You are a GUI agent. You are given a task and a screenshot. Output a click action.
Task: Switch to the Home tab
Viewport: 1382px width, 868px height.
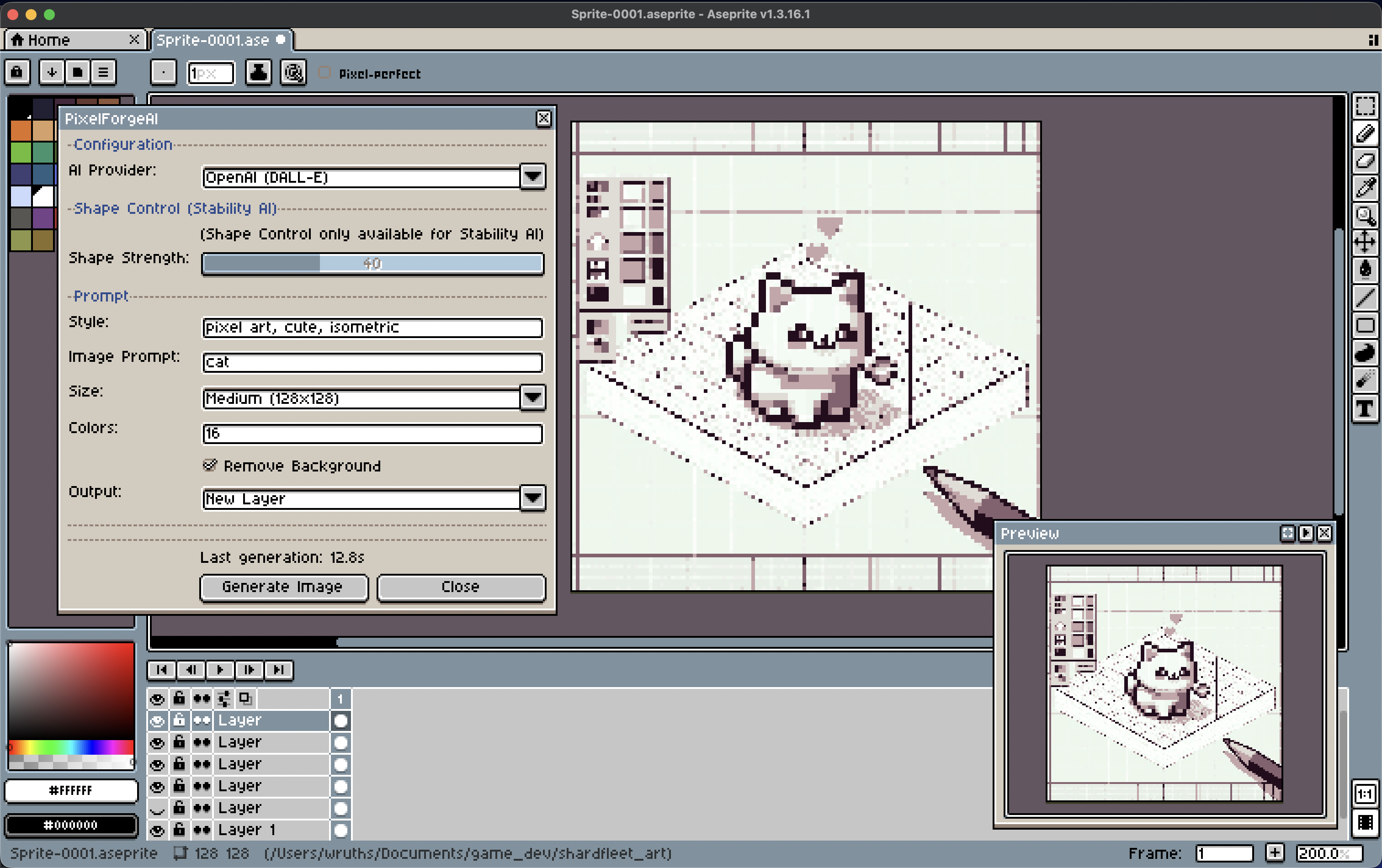click(49, 40)
